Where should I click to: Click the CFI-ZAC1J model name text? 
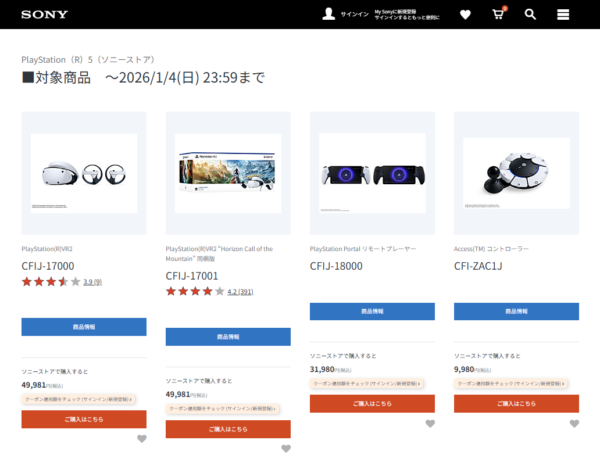click(478, 266)
